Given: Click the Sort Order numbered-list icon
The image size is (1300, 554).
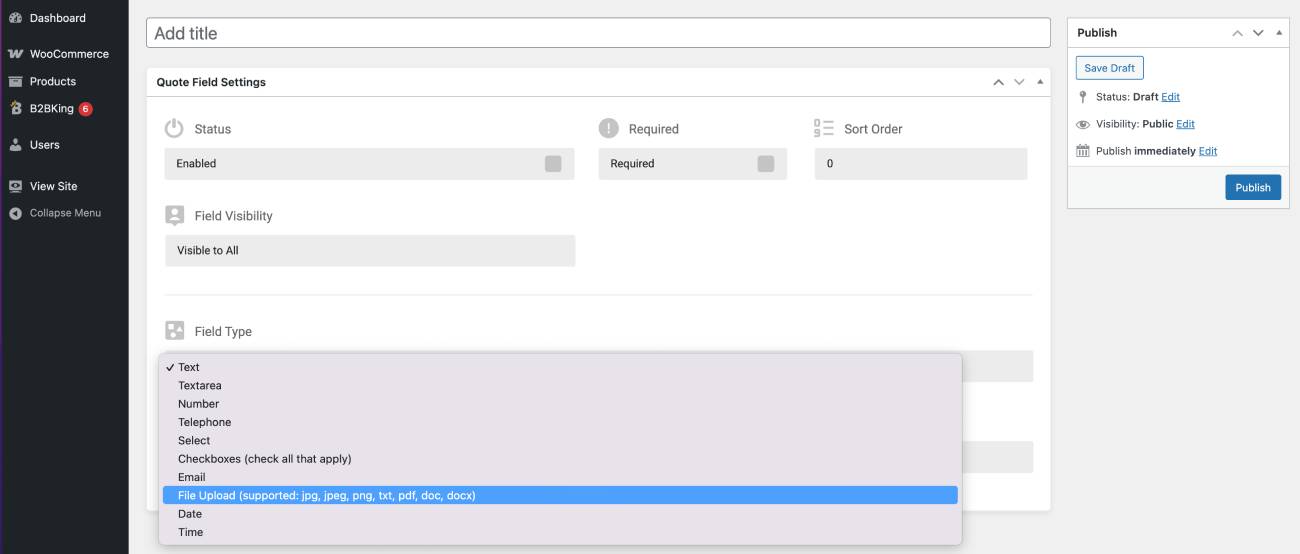Looking at the screenshot, I should point(824,128).
